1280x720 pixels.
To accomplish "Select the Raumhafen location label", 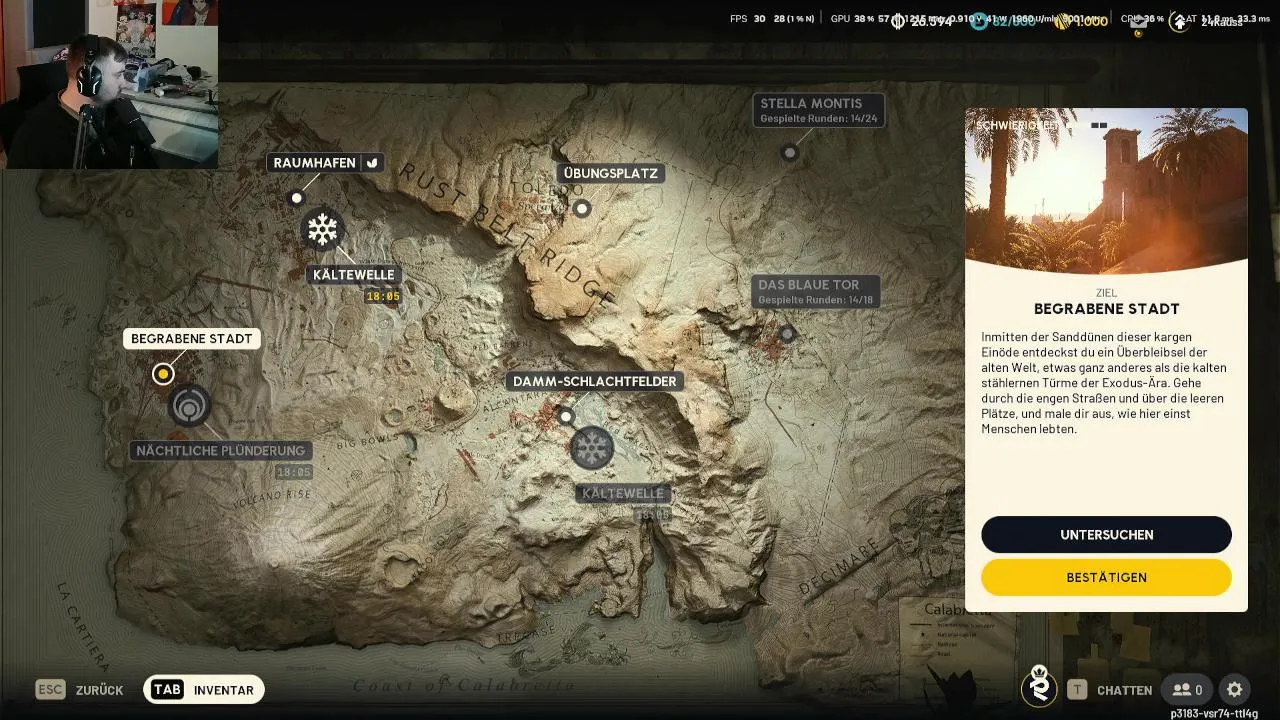I will click(x=325, y=163).
